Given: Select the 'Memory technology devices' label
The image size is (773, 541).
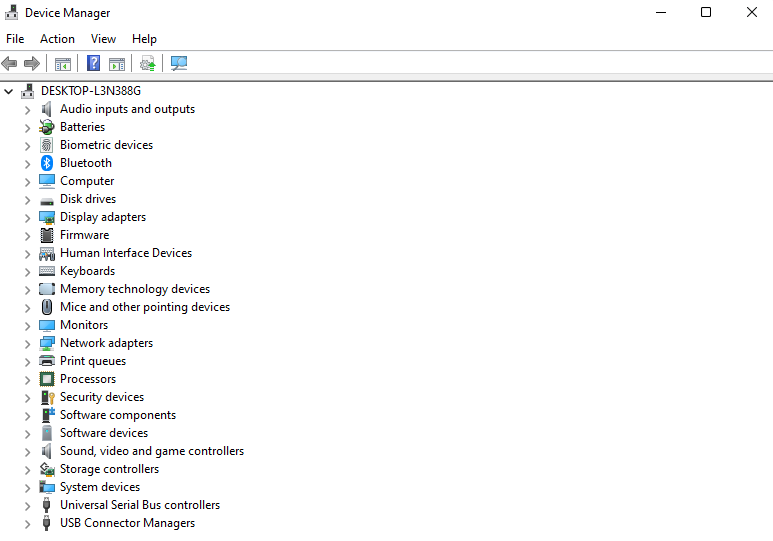Looking at the screenshot, I should [x=135, y=289].
